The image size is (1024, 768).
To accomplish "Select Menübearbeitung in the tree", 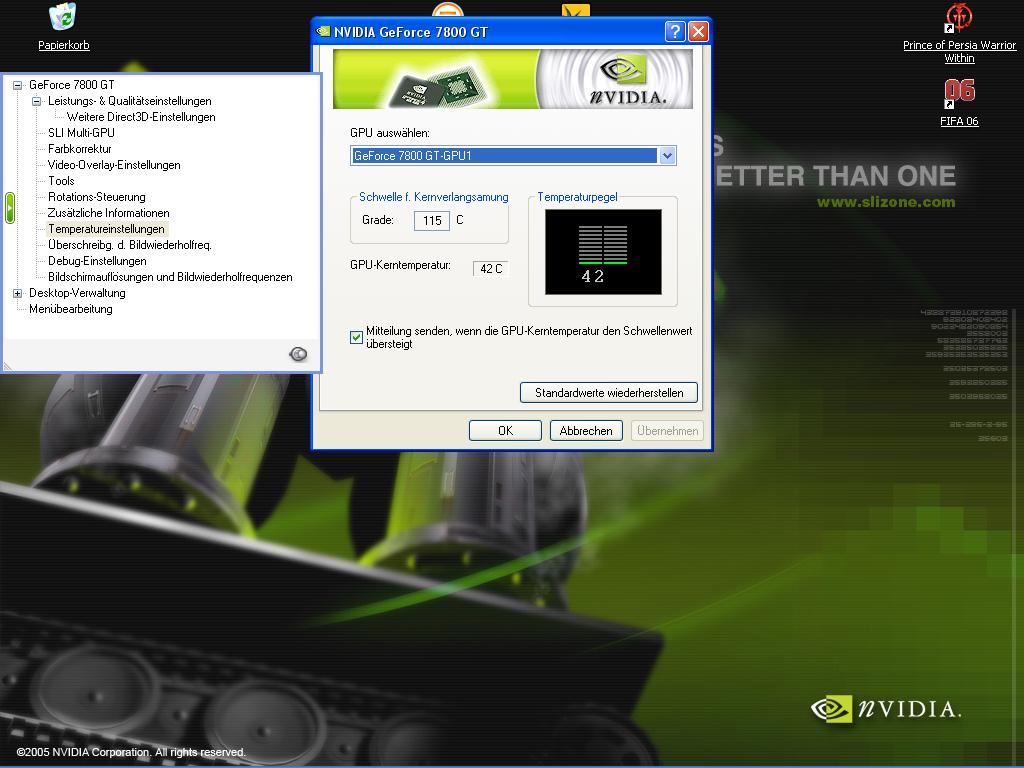I will coord(71,309).
